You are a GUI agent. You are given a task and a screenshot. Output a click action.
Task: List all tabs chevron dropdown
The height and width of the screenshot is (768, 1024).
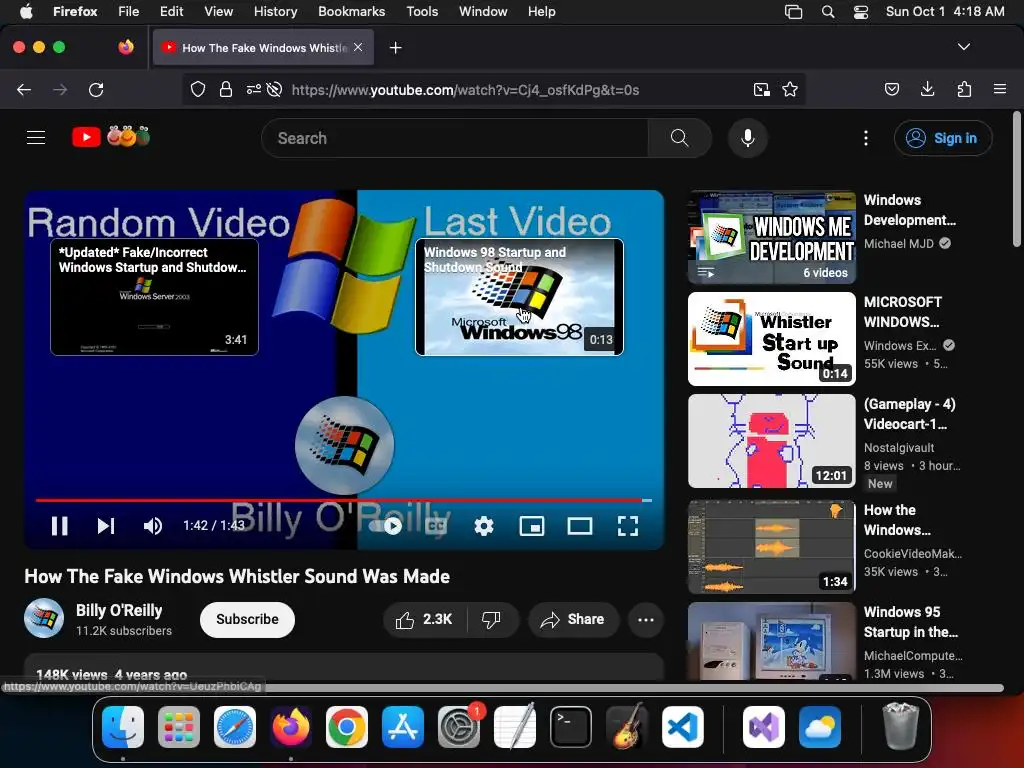point(963,47)
